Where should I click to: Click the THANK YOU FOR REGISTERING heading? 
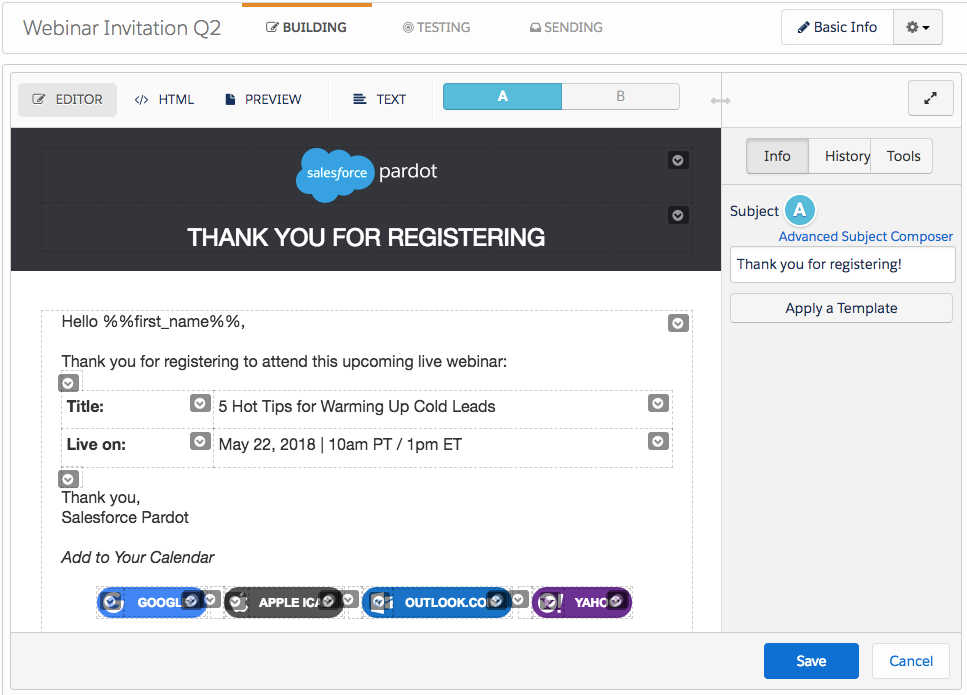click(366, 237)
